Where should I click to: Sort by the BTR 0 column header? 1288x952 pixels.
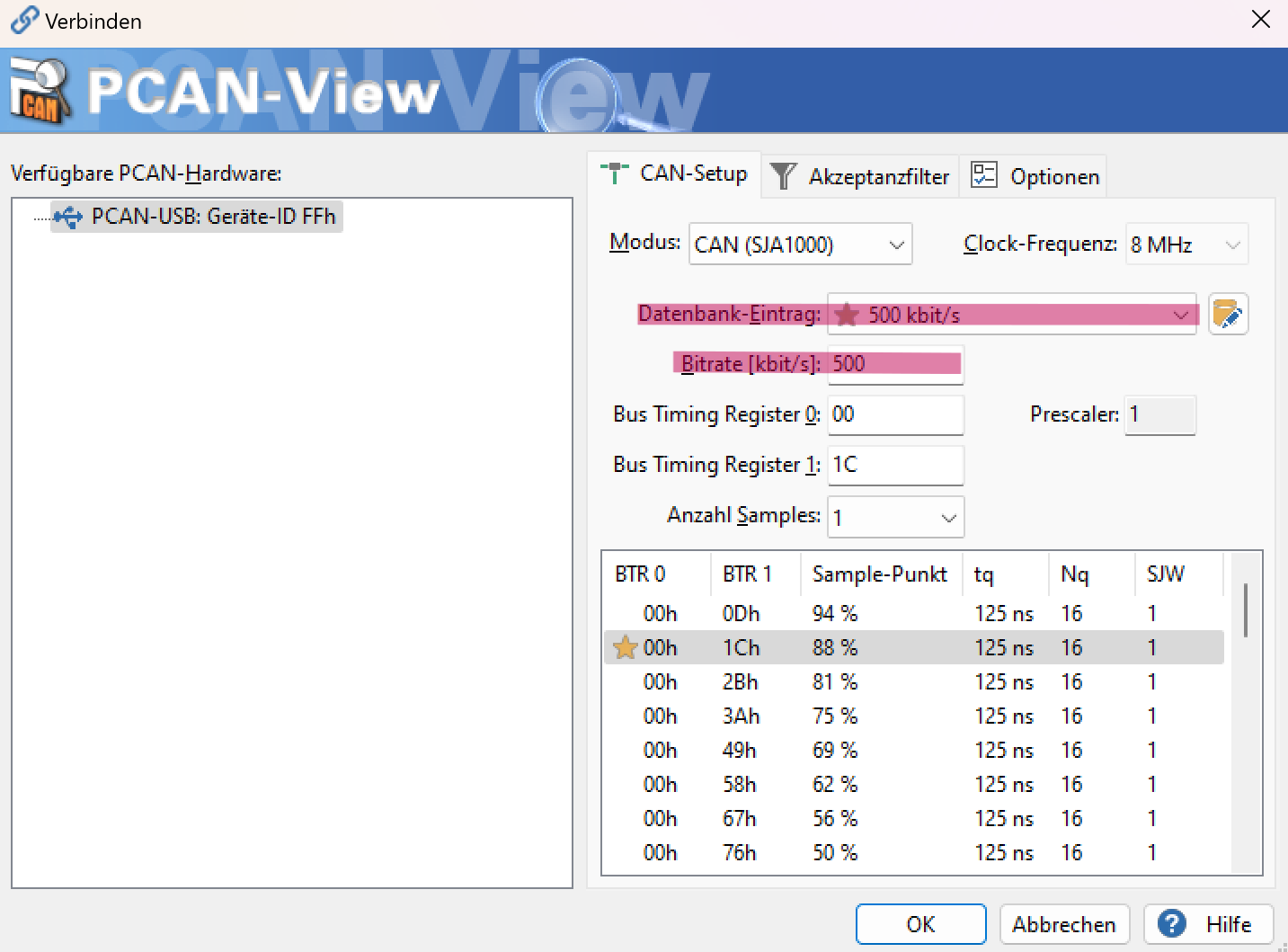tap(657, 574)
